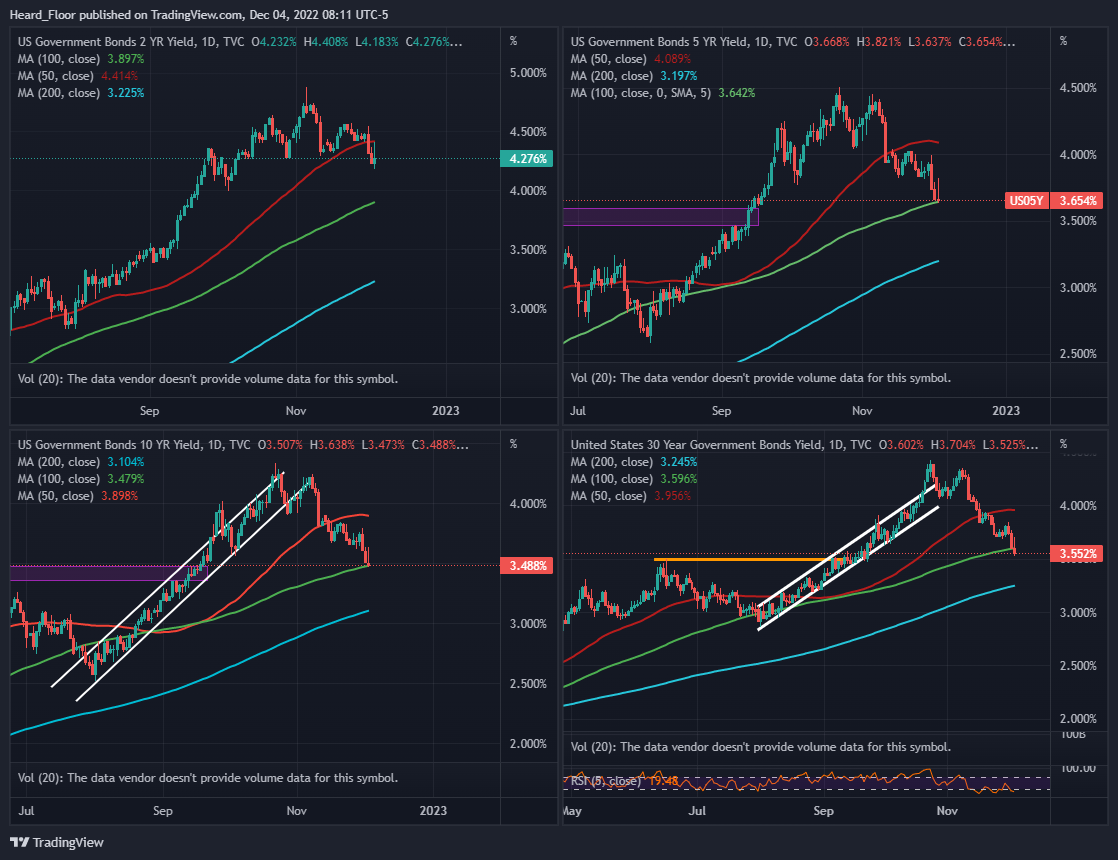1118x860 pixels.
Task: Click the Vol (20) notice in 2 YR chart
Action: pyautogui.click(x=207, y=379)
